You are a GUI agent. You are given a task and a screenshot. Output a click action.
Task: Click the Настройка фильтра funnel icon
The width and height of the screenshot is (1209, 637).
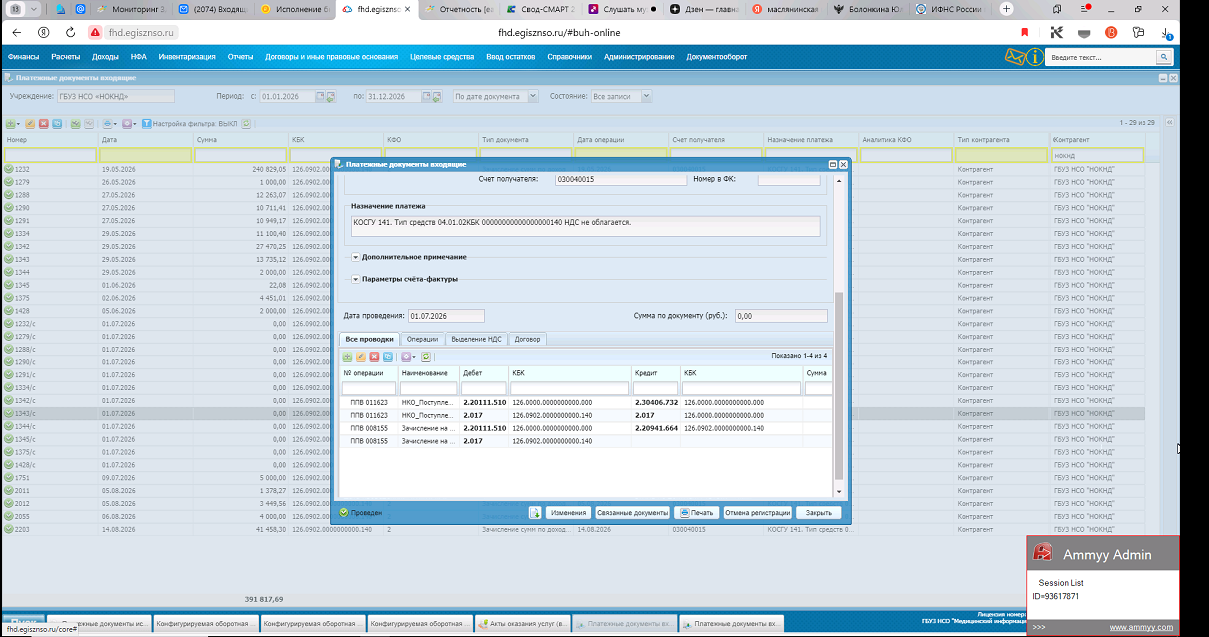pos(146,124)
